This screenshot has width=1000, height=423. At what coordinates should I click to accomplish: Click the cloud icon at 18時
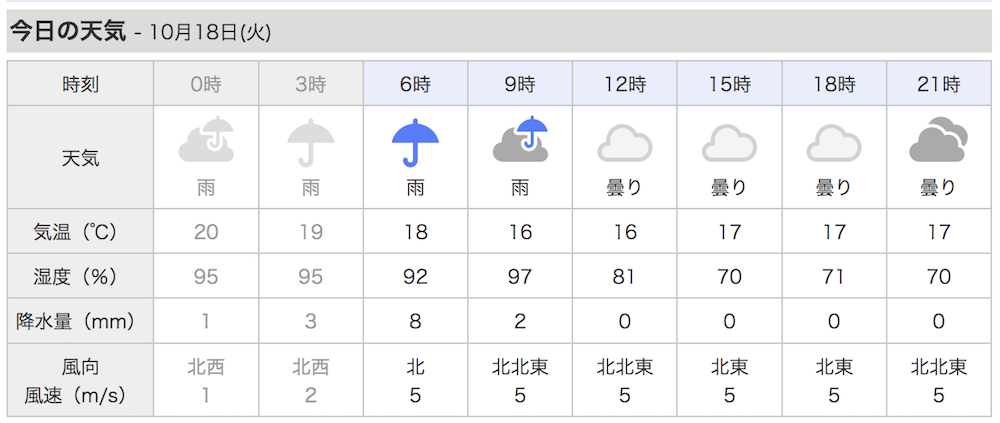pos(834,145)
